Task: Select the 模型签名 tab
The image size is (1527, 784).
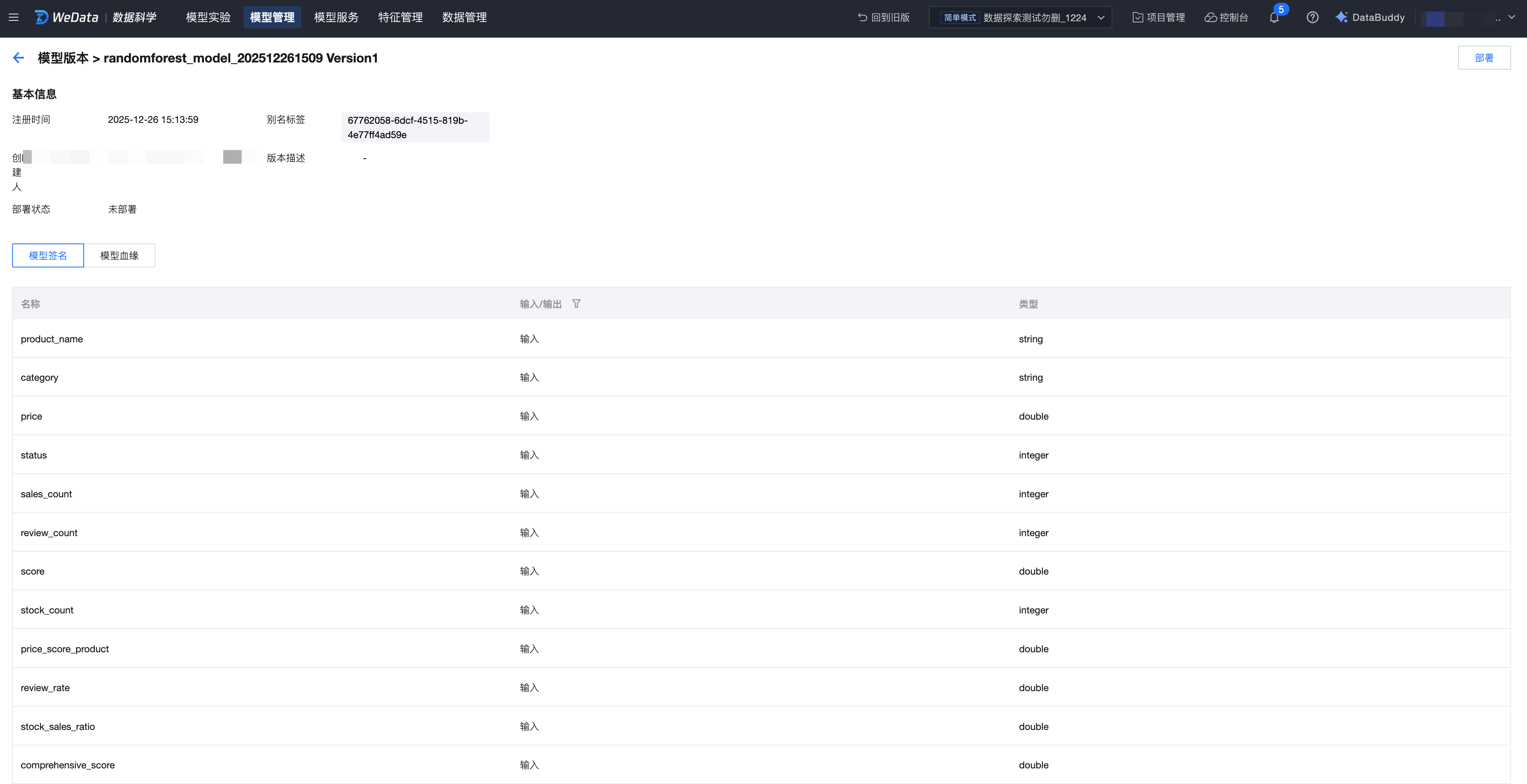Action: click(48, 255)
